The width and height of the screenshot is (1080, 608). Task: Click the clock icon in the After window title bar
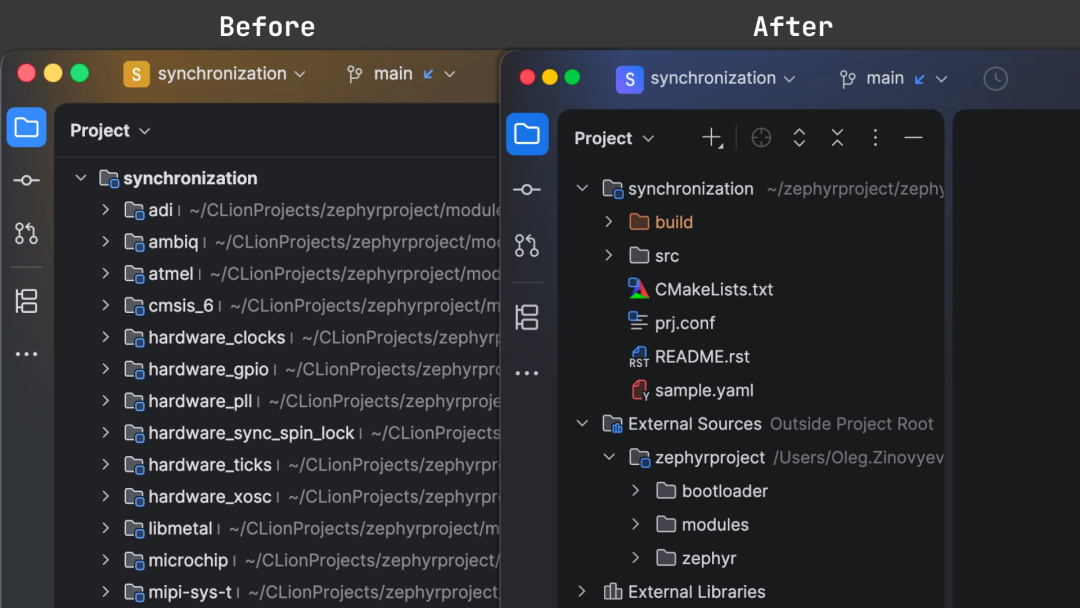[x=995, y=78]
